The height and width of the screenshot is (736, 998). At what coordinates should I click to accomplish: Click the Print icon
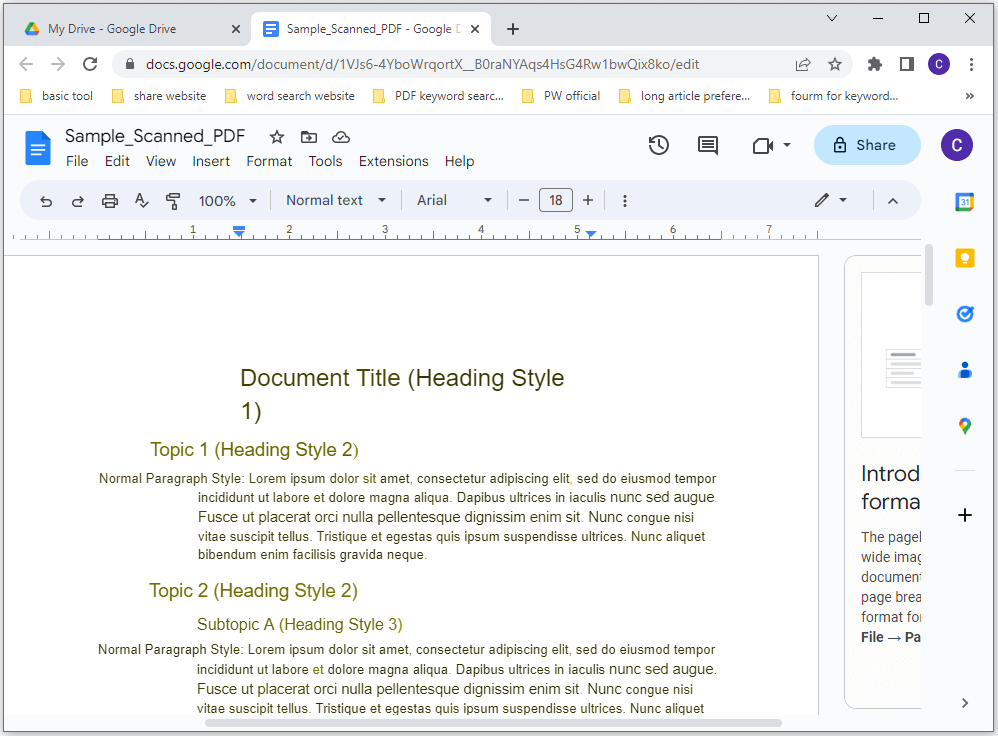(x=109, y=201)
